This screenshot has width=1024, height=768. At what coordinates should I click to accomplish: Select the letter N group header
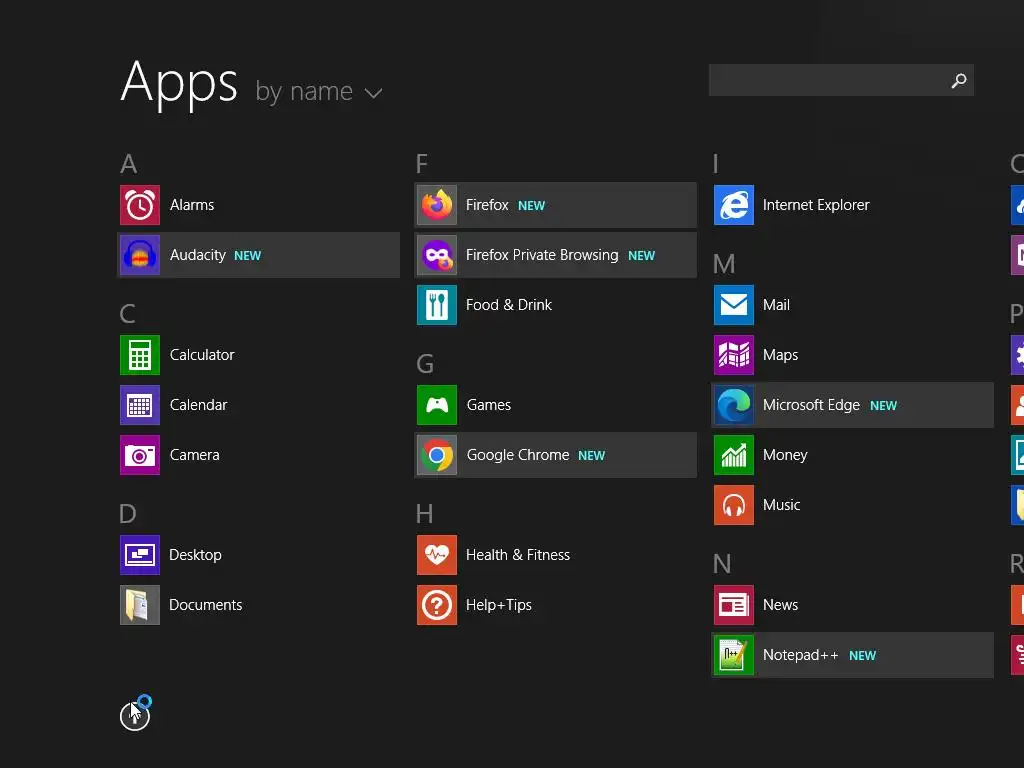point(722,564)
